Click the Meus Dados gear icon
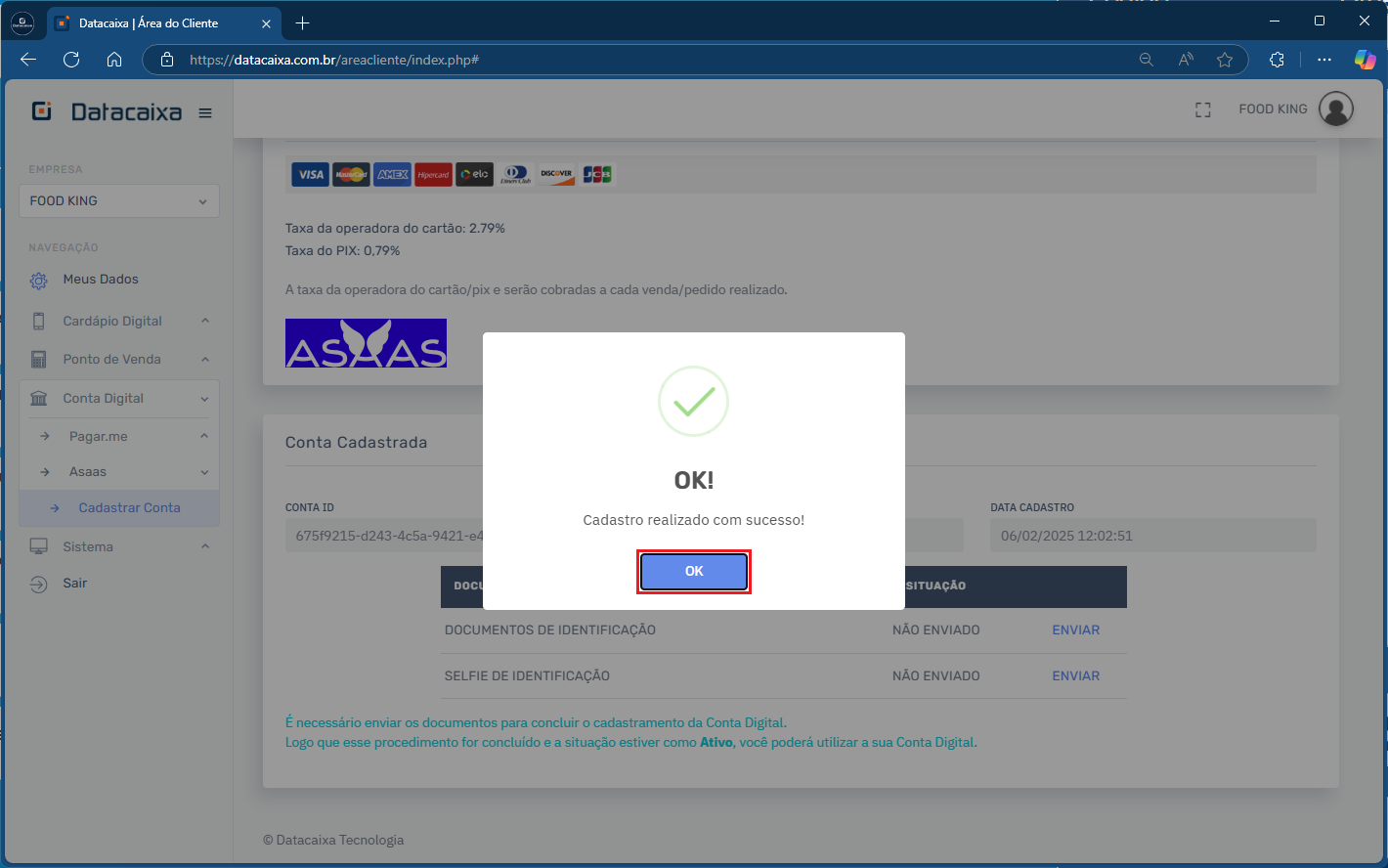Viewport: 1388px width, 868px height. pos(39,281)
